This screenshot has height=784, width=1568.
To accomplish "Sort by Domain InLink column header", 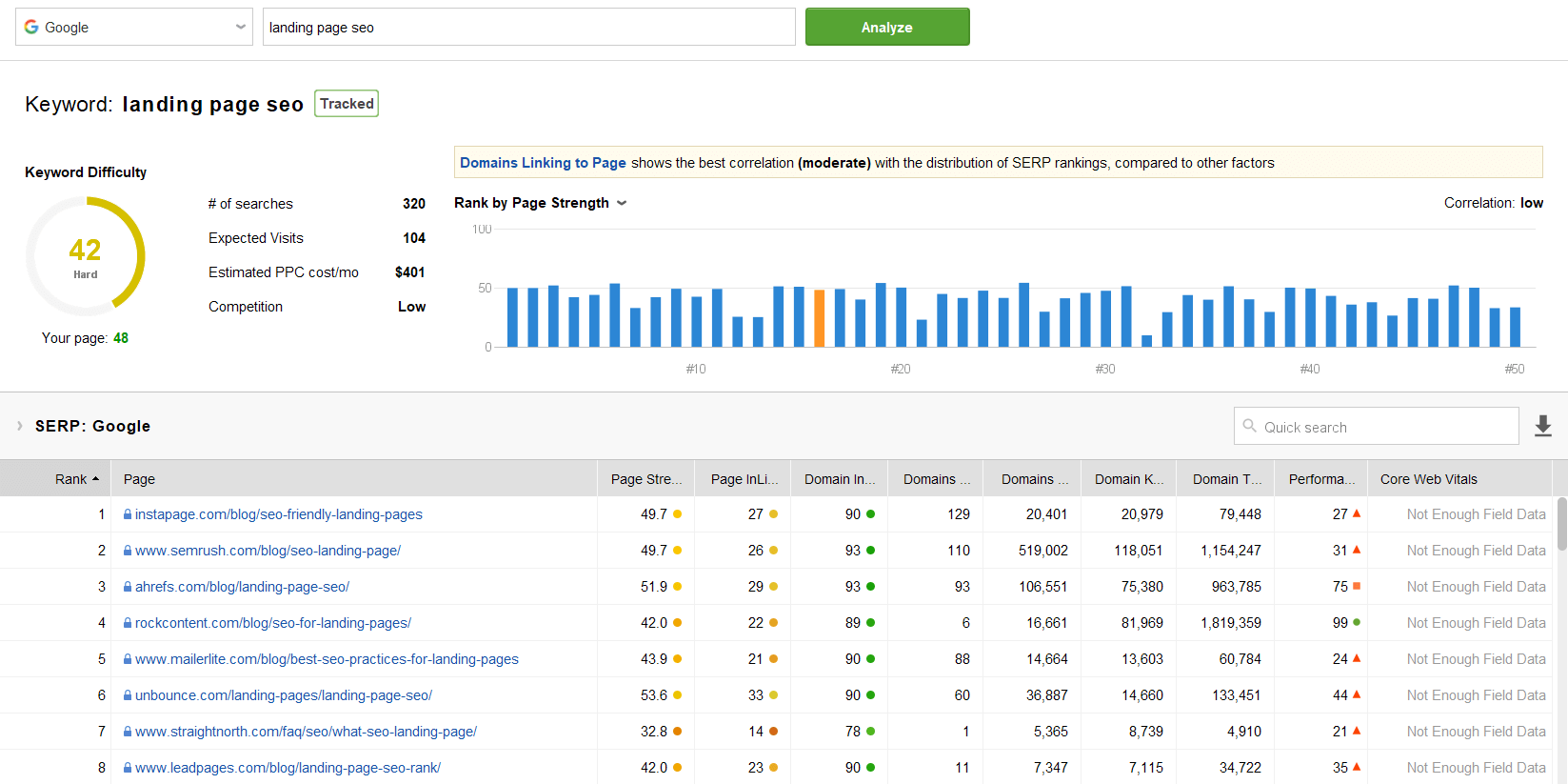I will 840,479.
